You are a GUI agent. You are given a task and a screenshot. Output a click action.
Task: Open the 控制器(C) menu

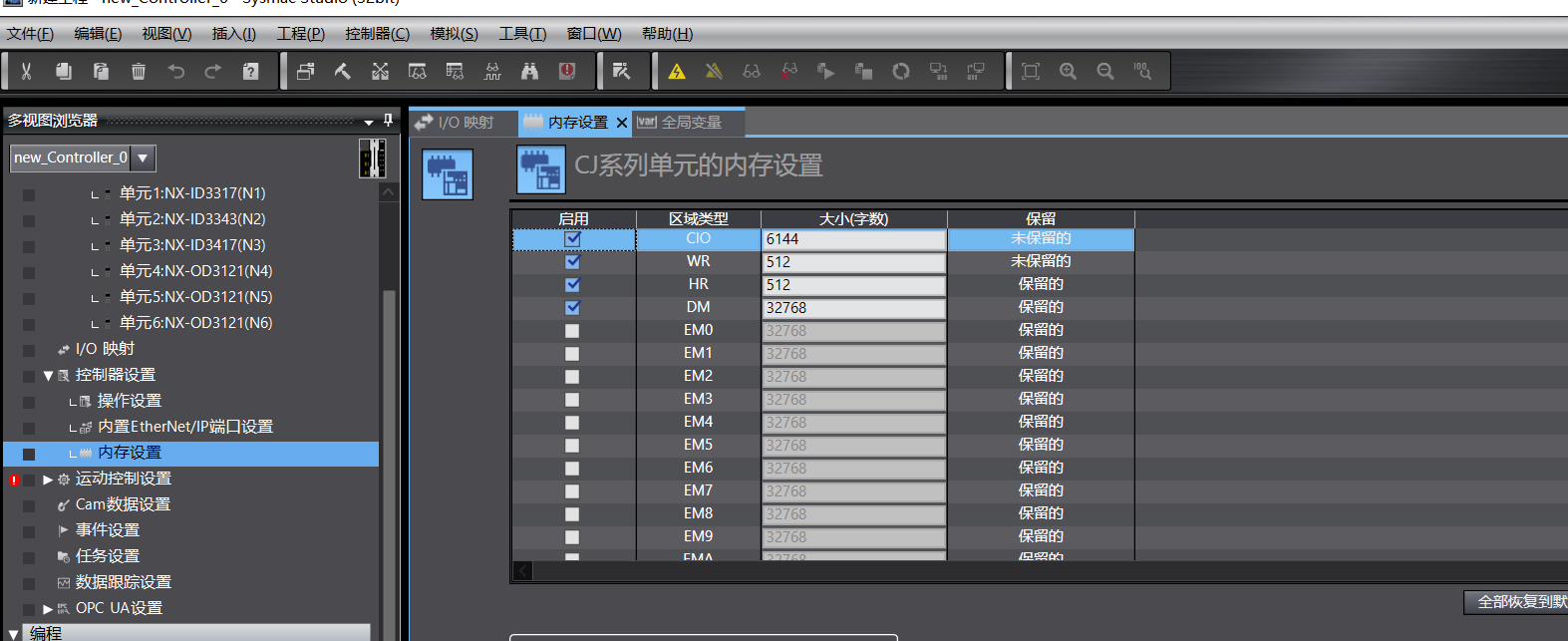(x=377, y=34)
